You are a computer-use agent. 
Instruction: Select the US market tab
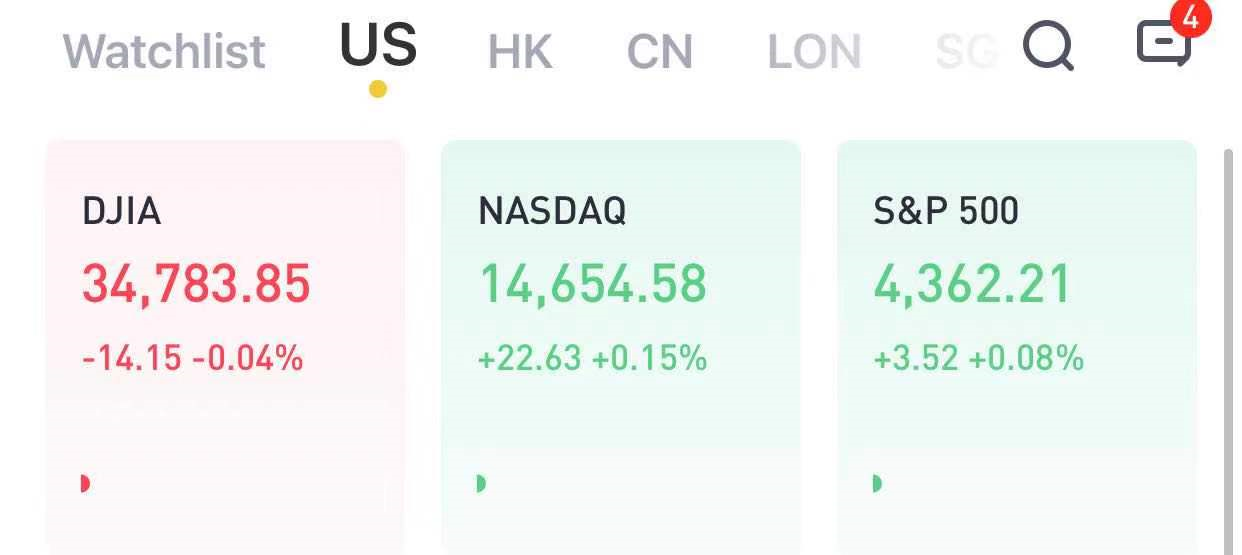378,45
